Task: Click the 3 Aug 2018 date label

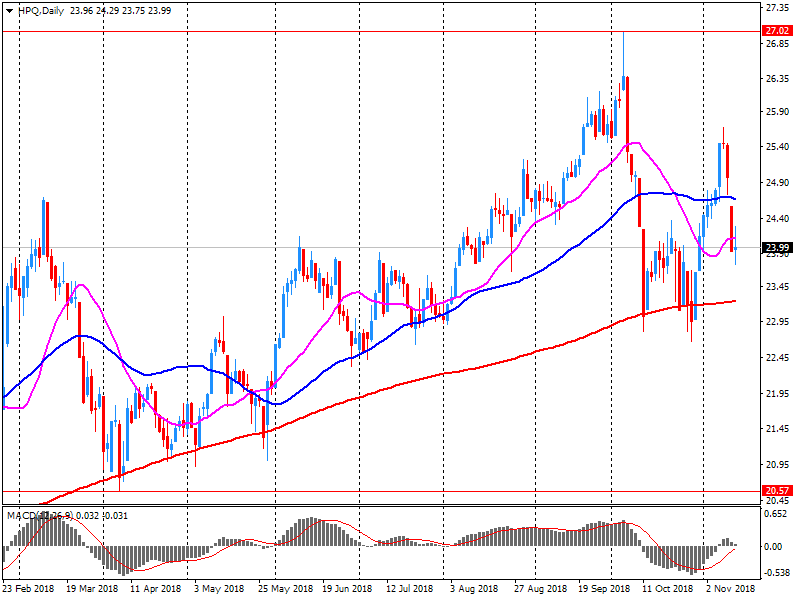Action: point(475,589)
